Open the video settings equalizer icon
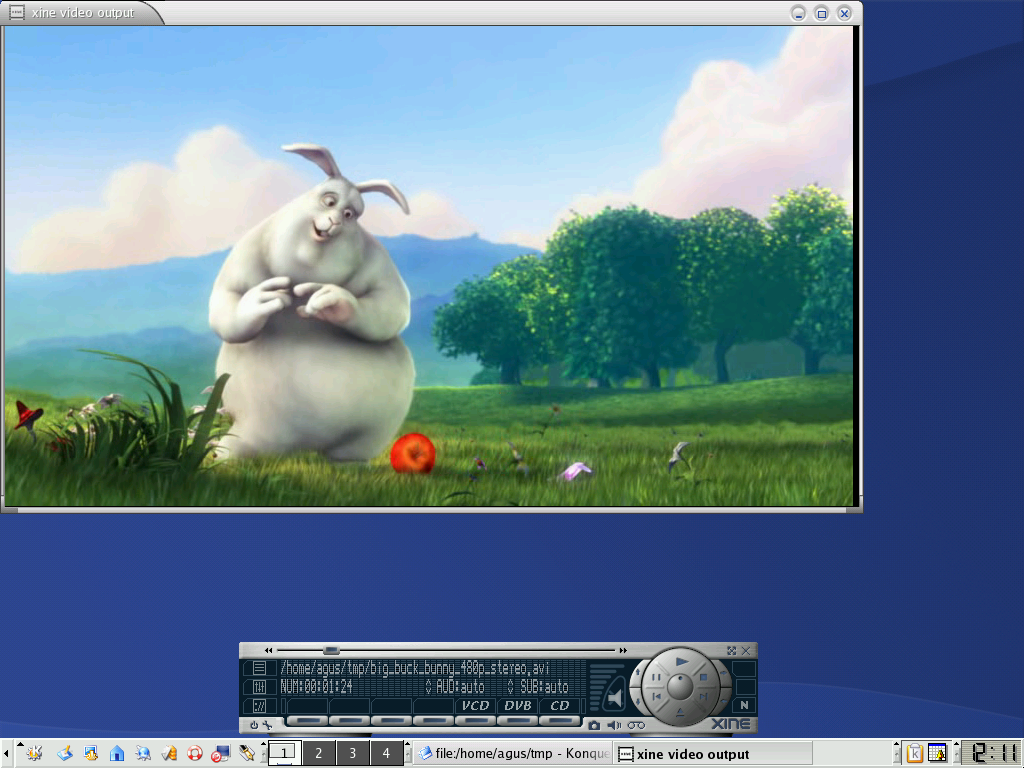 tap(259, 687)
